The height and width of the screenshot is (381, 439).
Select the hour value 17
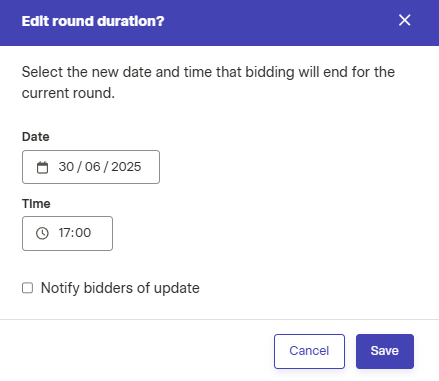pyautogui.click(x=64, y=233)
